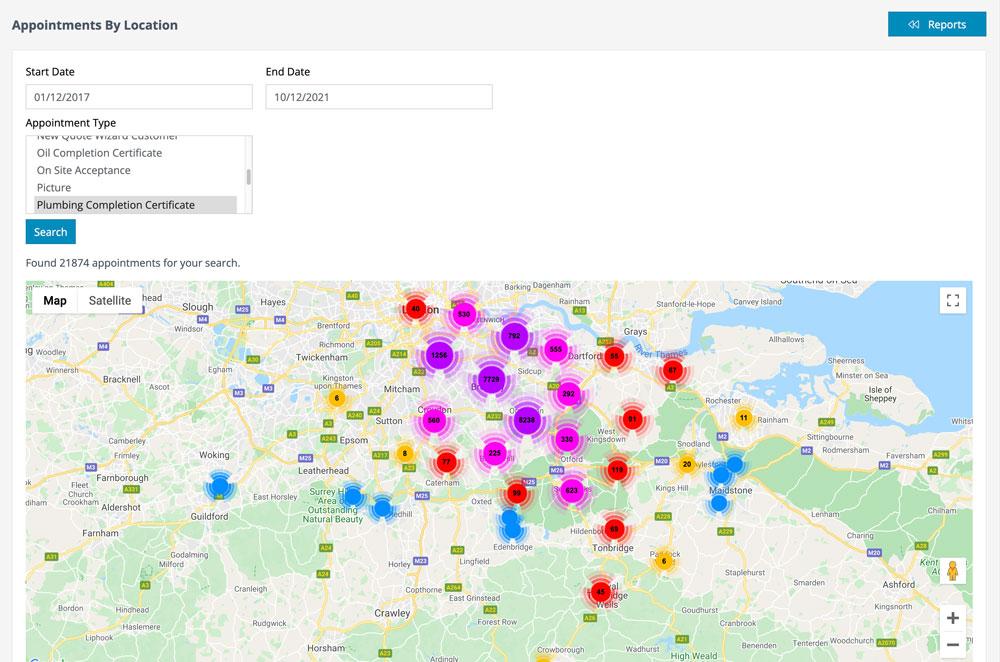Zoom in on the map

tap(952, 618)
